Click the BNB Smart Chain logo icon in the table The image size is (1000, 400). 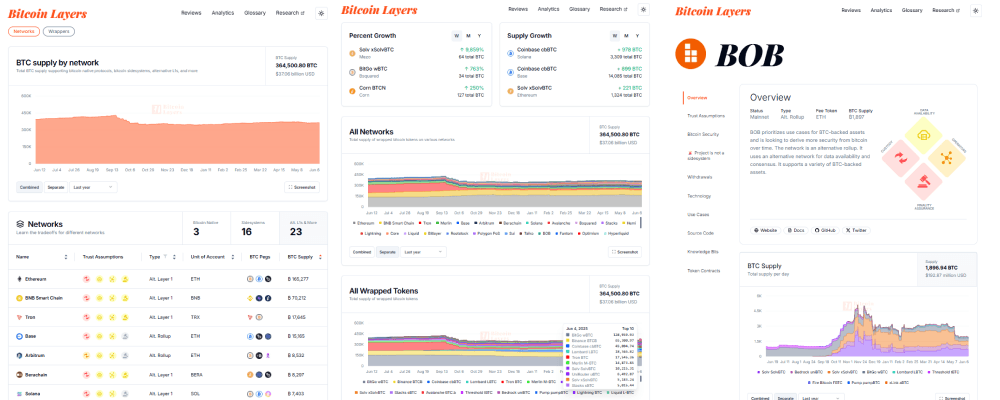19,298
